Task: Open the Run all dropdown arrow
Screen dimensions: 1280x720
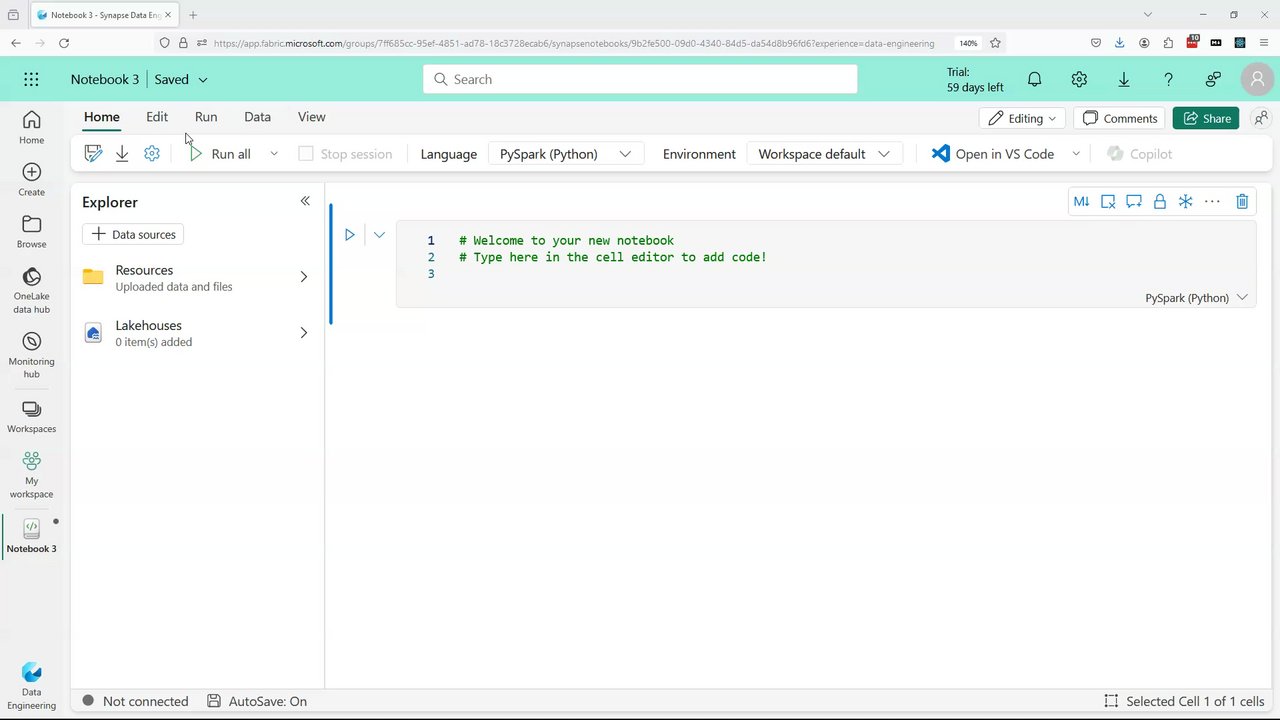Action: (x=273, y=154)
